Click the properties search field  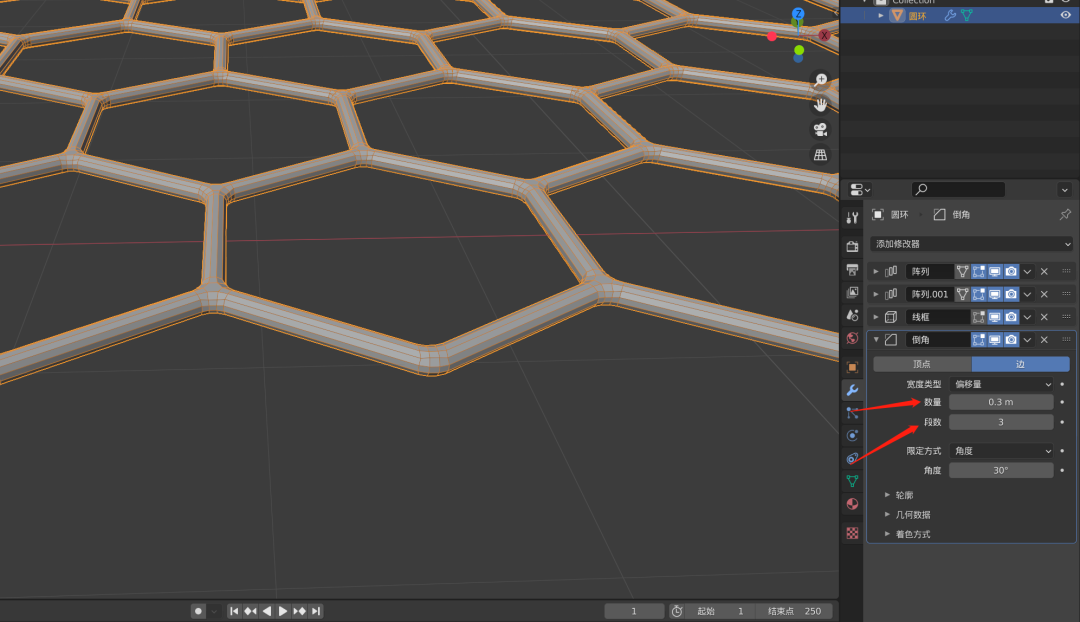959,189
